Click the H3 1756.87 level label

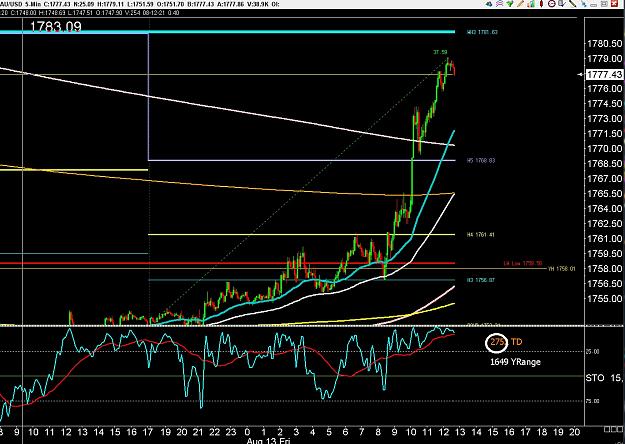pyautogui.click(x=481, y=280)
